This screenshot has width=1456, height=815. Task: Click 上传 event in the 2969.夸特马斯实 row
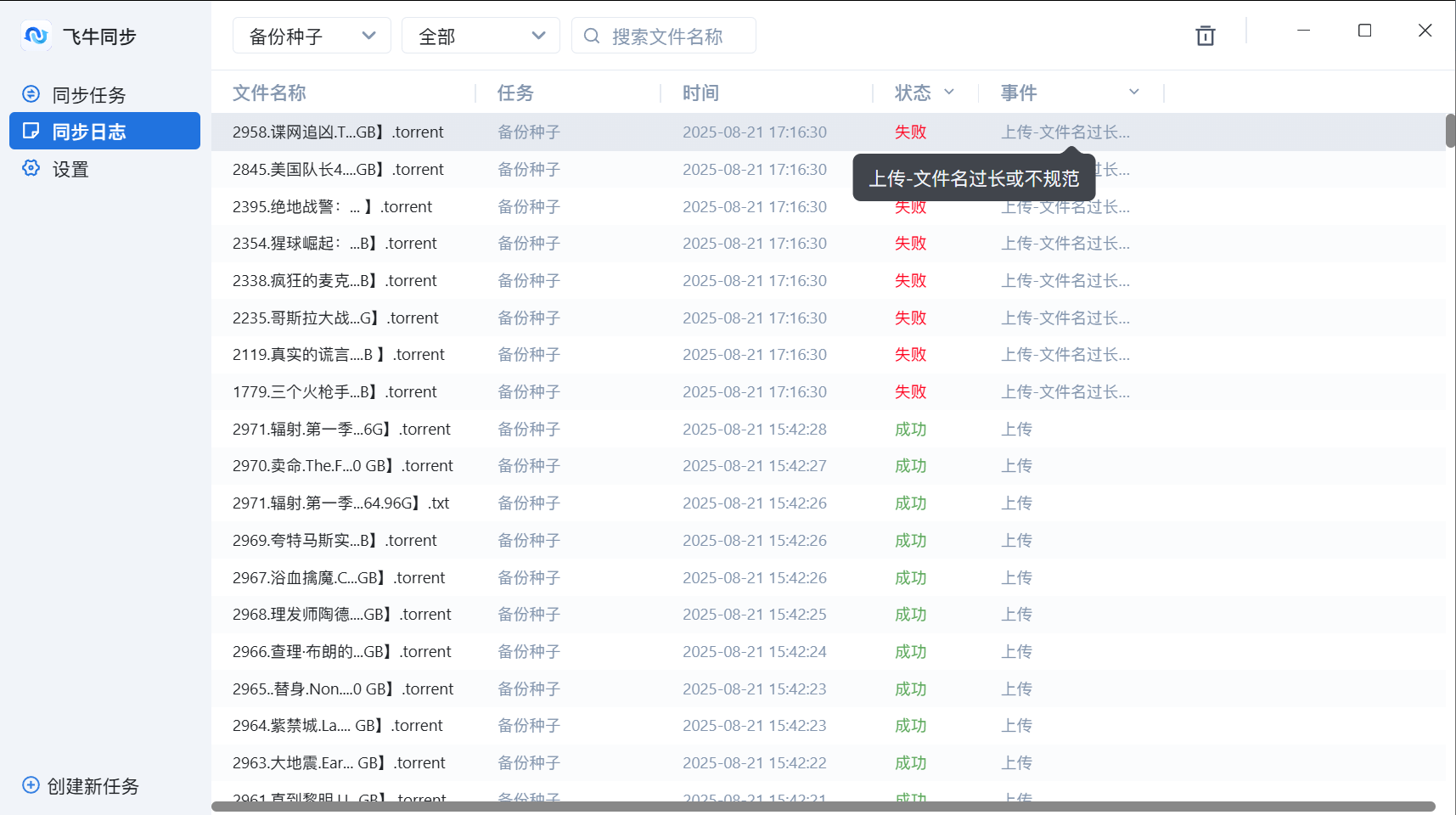1016,540
